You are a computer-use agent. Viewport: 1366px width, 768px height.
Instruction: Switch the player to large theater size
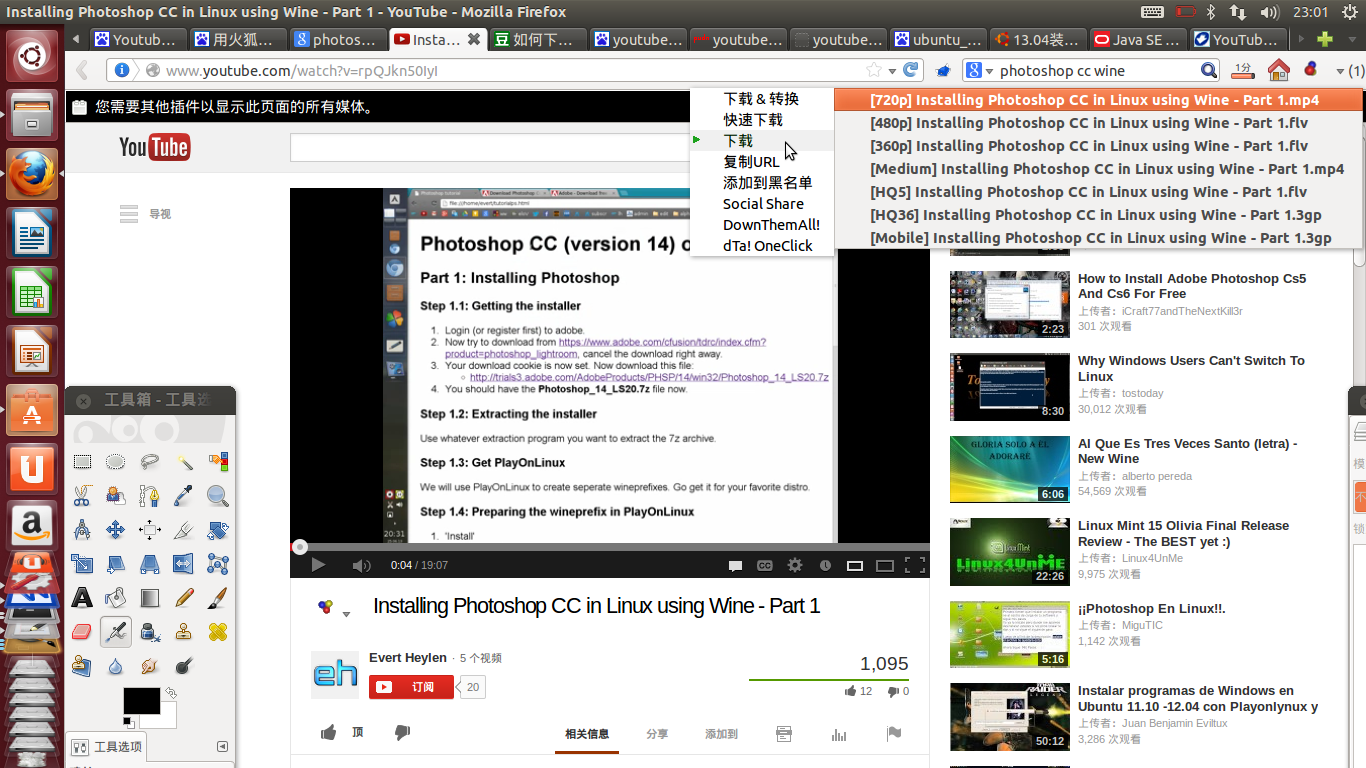(884, 566)
